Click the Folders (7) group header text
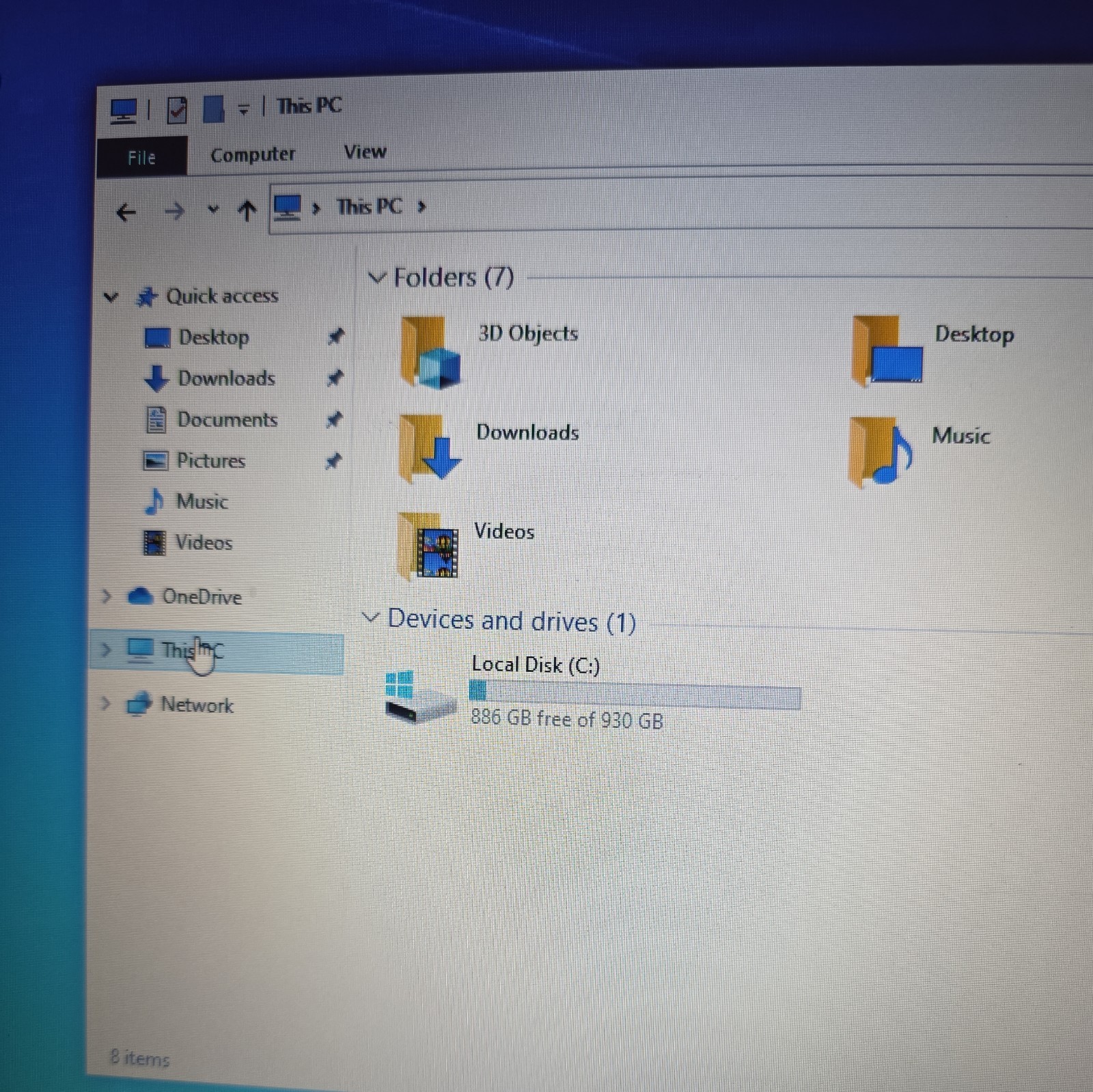This screenshot has height=1092, width=1093. (454, 277)
